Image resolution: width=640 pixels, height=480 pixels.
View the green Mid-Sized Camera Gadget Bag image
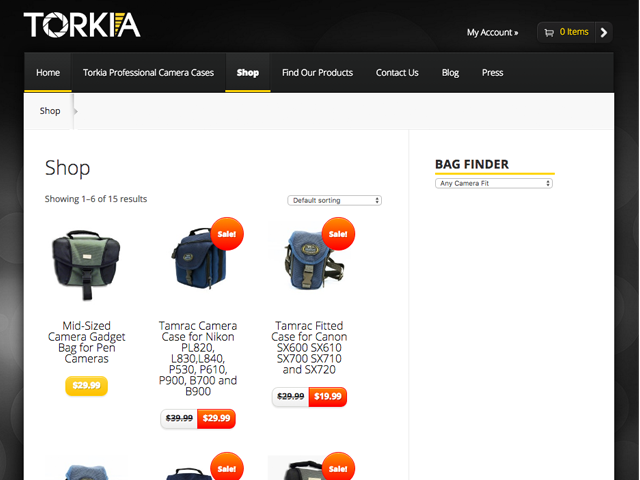click(86, 264)
